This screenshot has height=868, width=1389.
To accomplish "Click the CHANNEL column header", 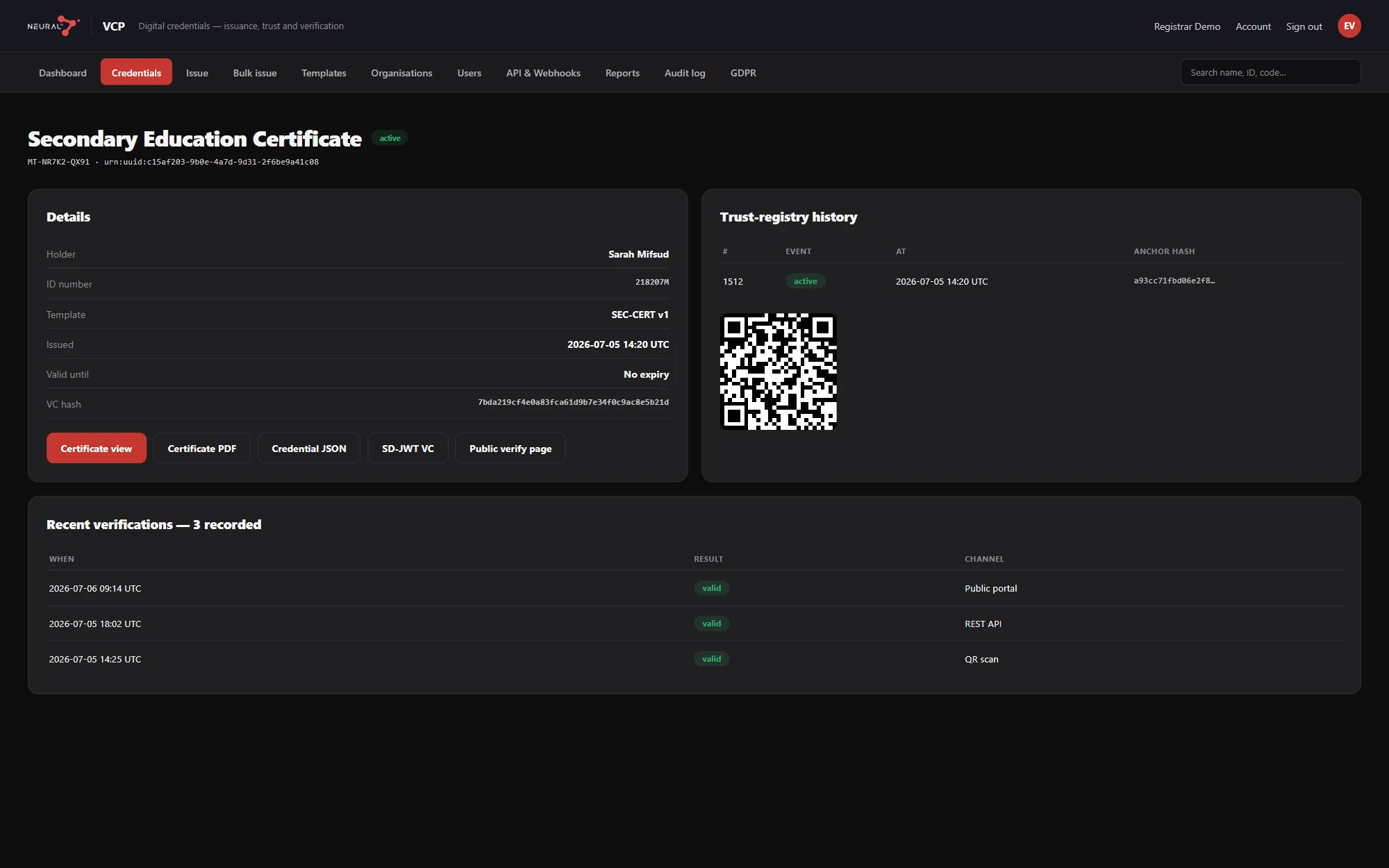I will pos(984,559).
